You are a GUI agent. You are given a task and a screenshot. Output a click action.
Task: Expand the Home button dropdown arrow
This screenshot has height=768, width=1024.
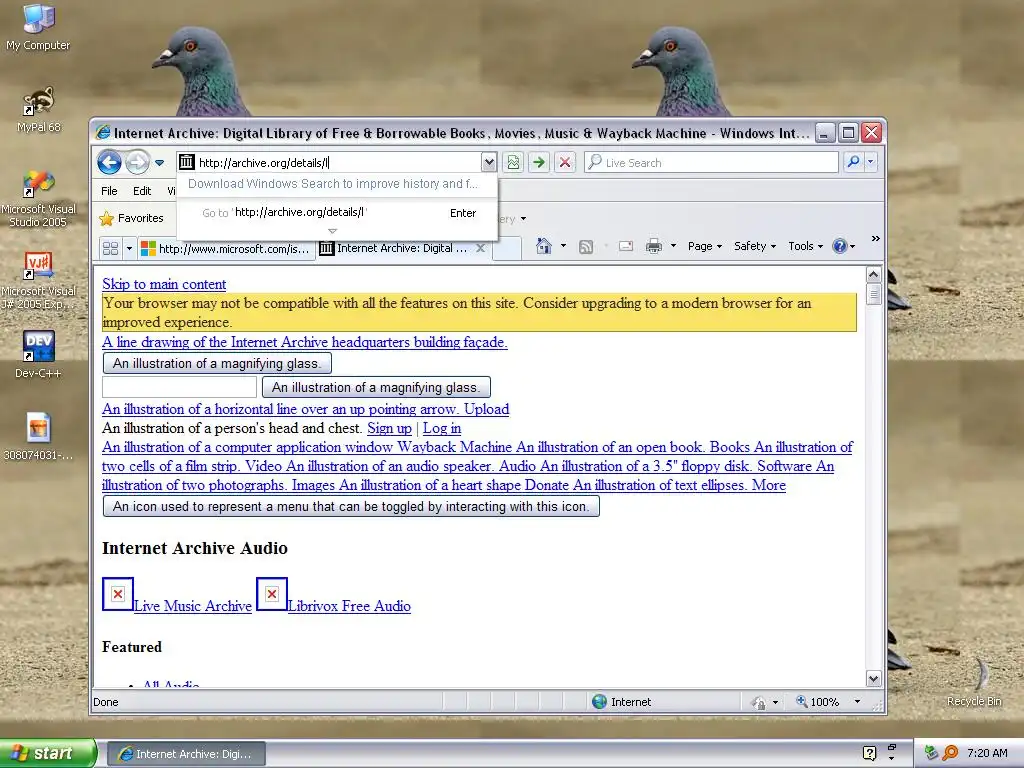pyautogui.click(x=563, y=246)
